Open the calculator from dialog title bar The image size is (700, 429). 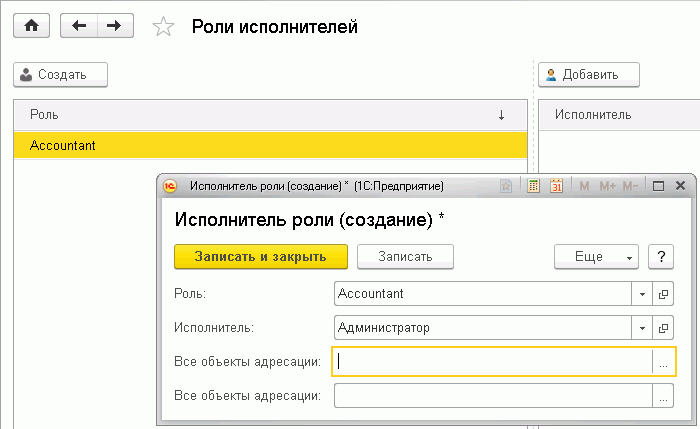(534, 185)
